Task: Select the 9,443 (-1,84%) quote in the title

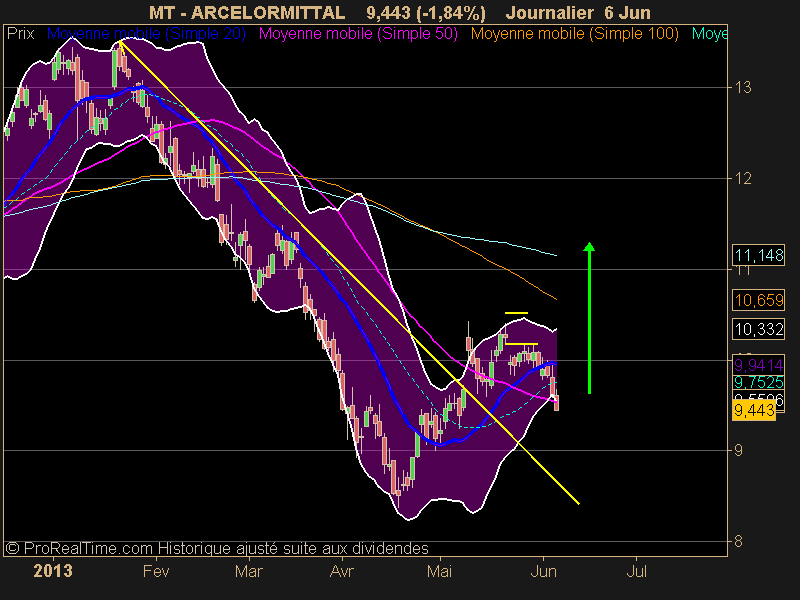Action: click(426, 12)
